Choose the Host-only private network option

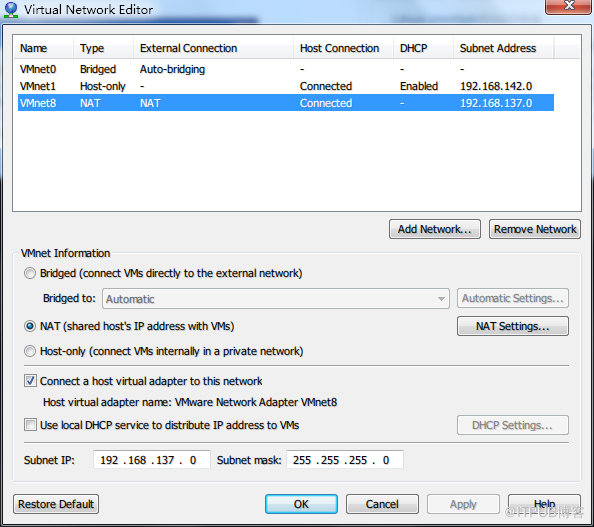30,351
